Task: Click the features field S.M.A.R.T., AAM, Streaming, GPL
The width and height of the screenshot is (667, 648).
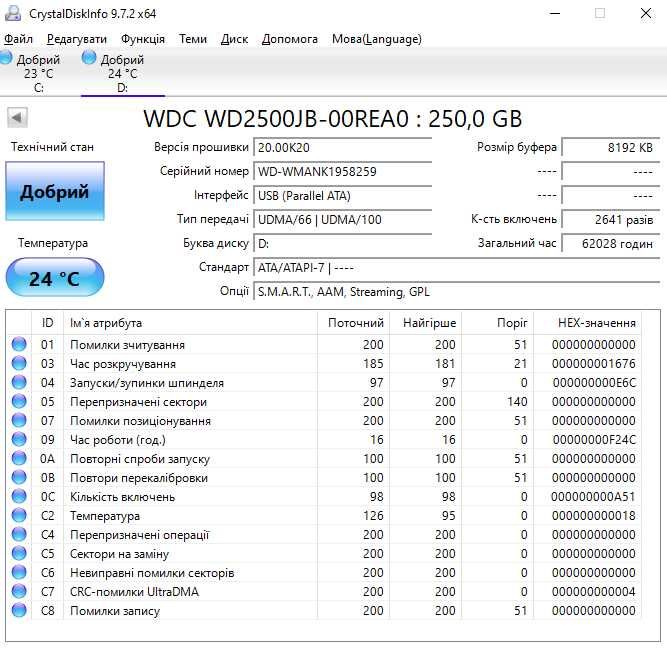Action: click(456, 291)
